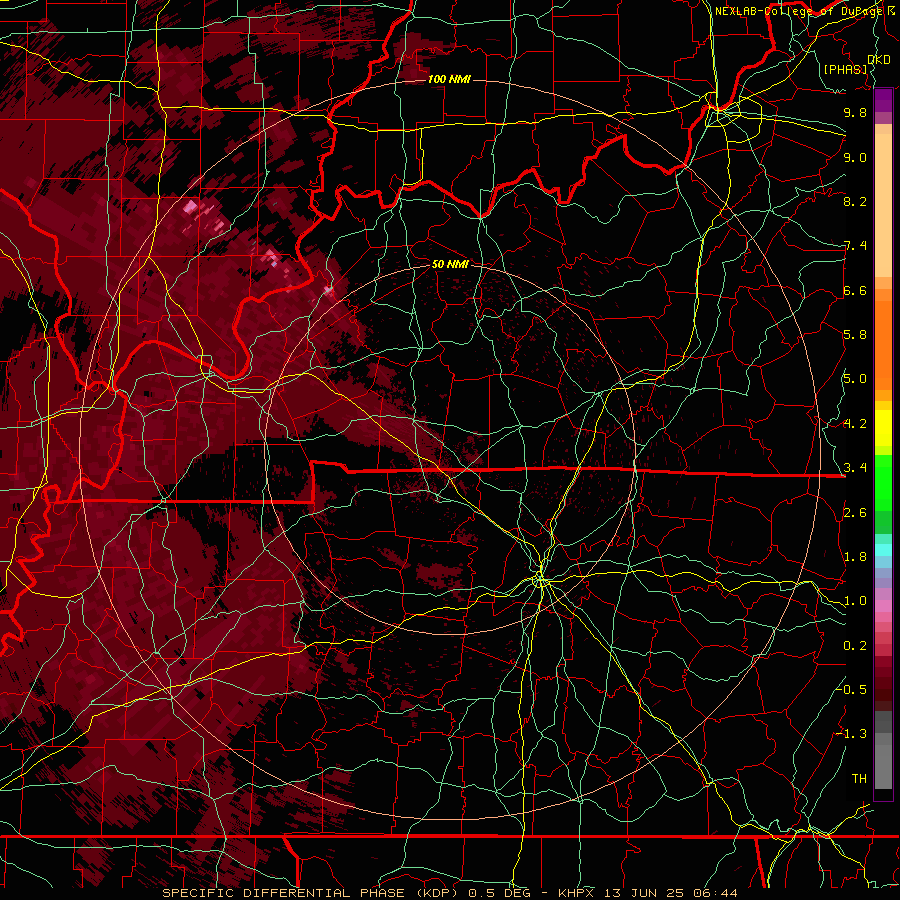The width and height of the screenshot is (900, 900).
Task: Click the -0.5 scale value label
Action: (851, 689)
